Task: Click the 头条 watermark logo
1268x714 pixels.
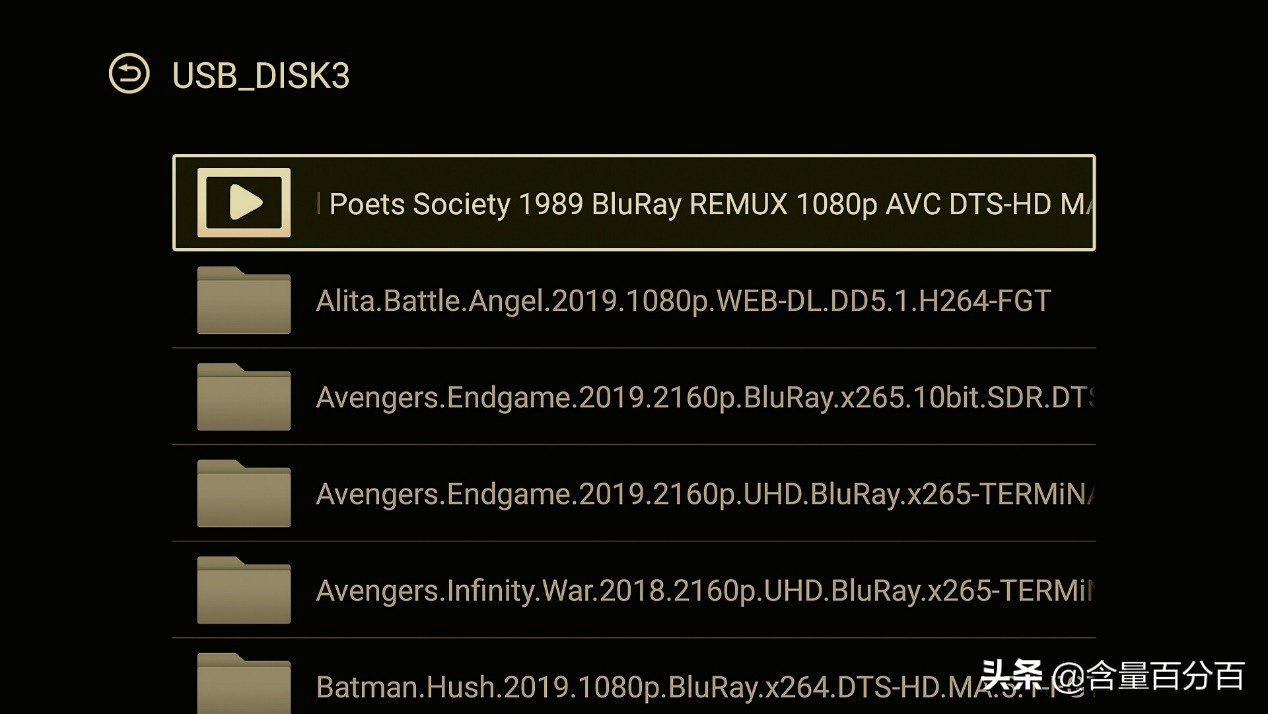Action: (x=1011, y=676)
